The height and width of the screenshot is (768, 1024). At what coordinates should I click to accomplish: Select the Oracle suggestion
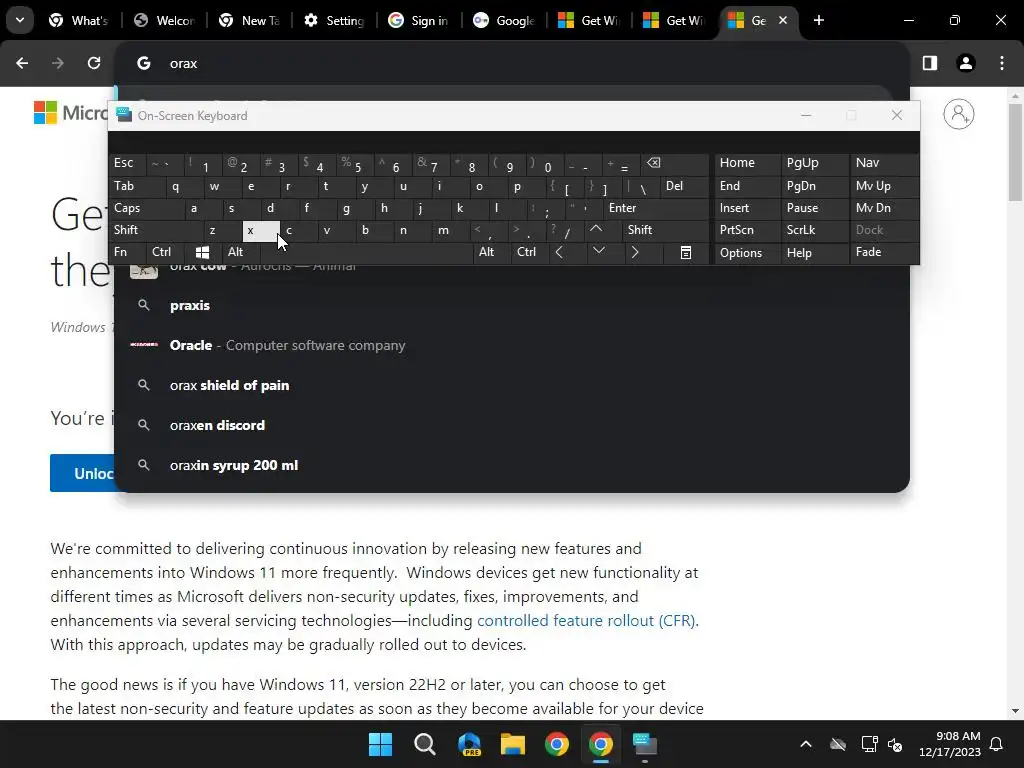click(511, 345)
